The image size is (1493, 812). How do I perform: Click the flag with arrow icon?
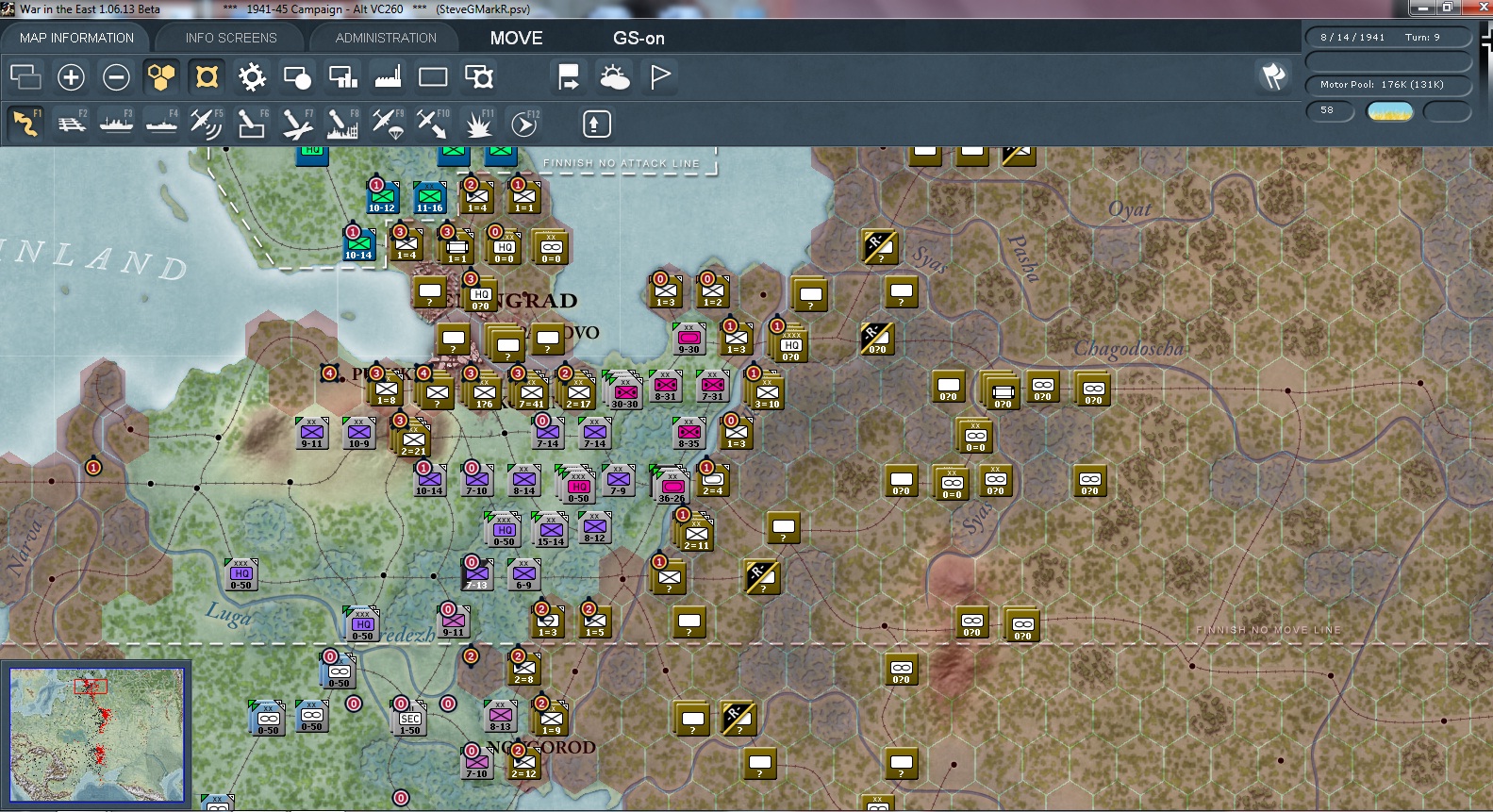(569, 76)
